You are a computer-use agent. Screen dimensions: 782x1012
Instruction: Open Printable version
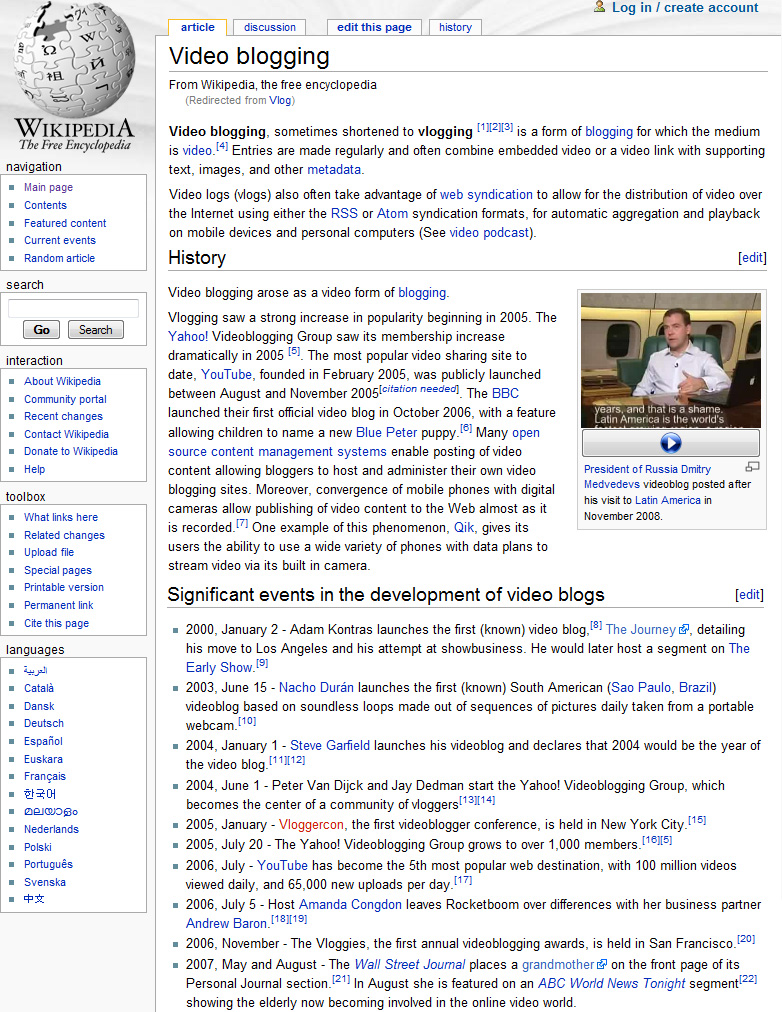click(64, 587)
